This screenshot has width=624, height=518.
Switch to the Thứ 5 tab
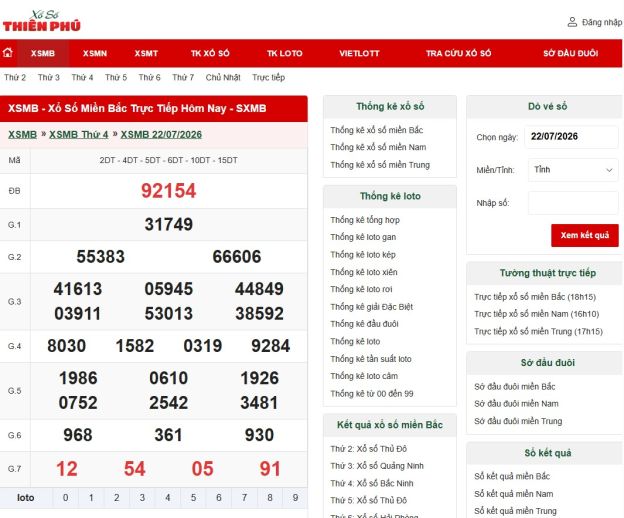pyautogui.click(x=116, y=77)
